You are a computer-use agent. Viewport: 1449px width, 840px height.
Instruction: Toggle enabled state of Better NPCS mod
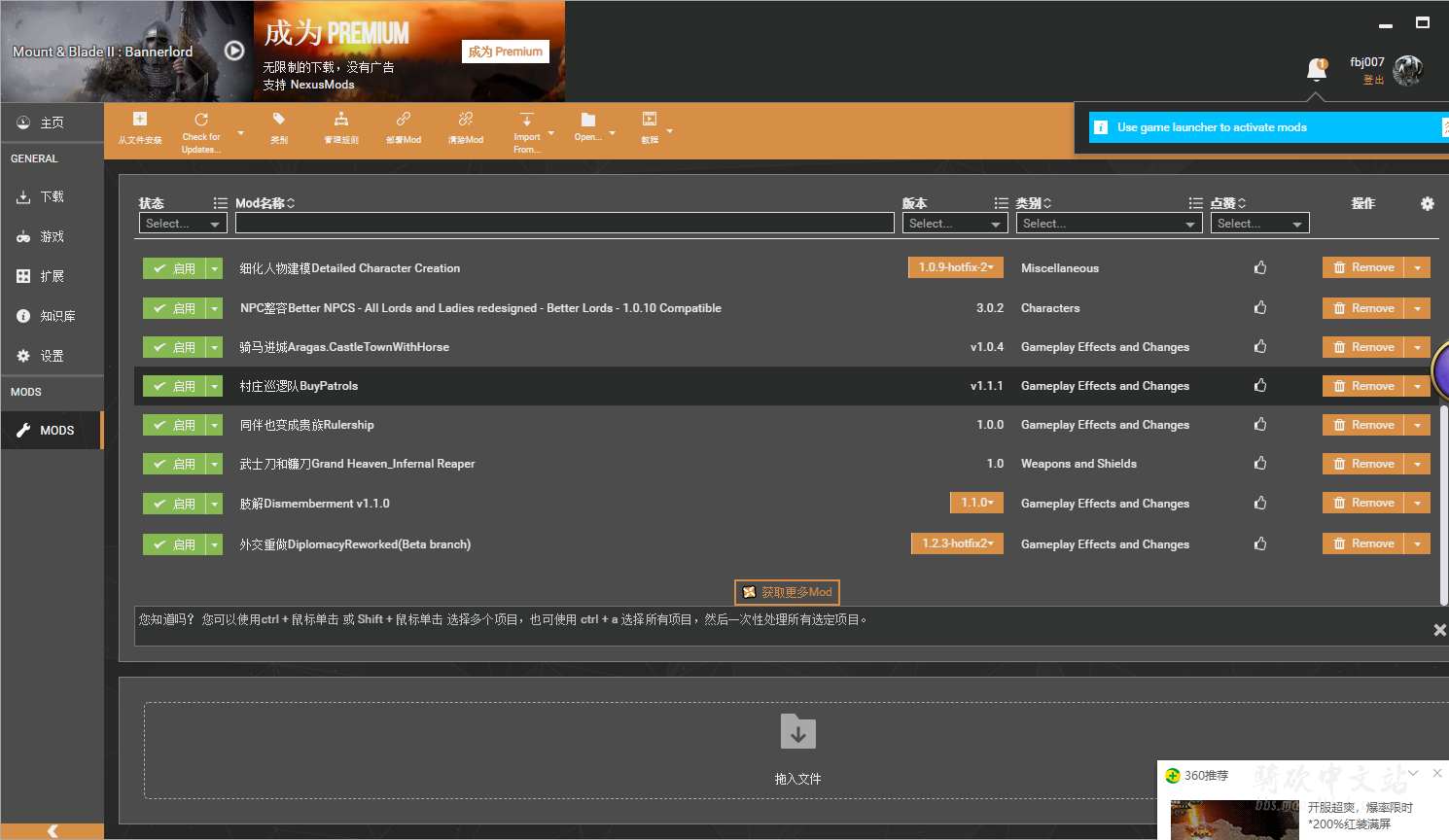pyautogui.click(x=174, y=308)
